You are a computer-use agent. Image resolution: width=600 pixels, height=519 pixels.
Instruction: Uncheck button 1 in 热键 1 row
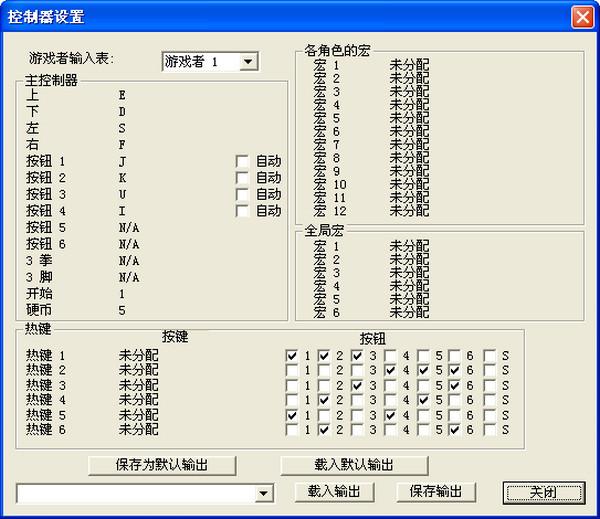[x=292, y=356]
